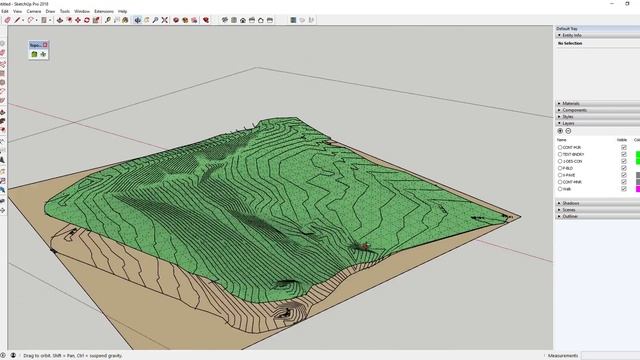This screenshot has height=360, width=640.
Task: Select the Rotate tool
Action: coord(87,20)
